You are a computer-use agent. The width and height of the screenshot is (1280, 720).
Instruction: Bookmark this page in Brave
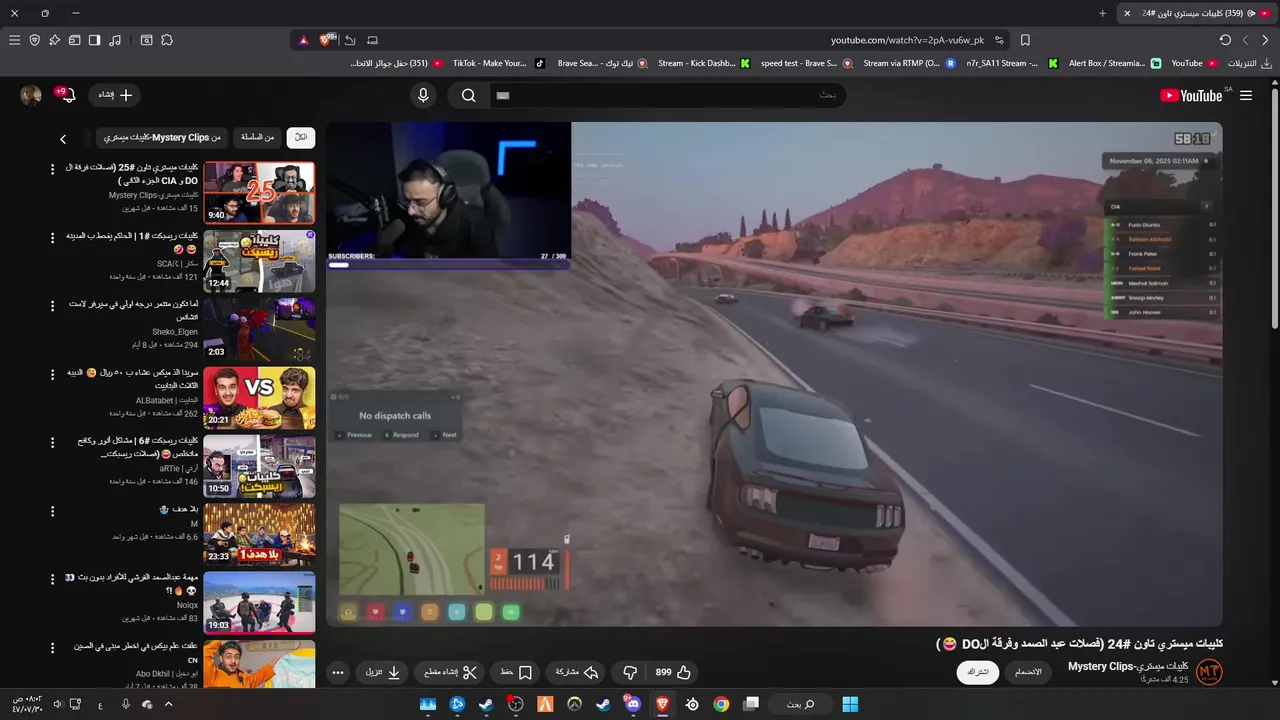[x=1025, y=40]
